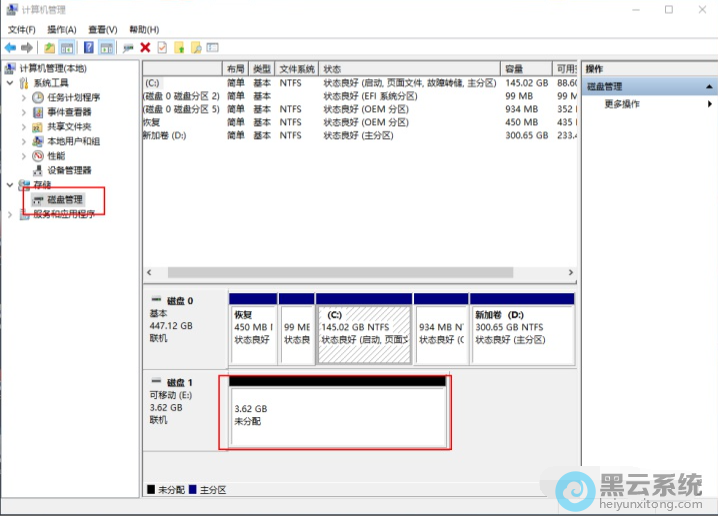Select the 3.62 GB unallocated partition

click(336, 416)
